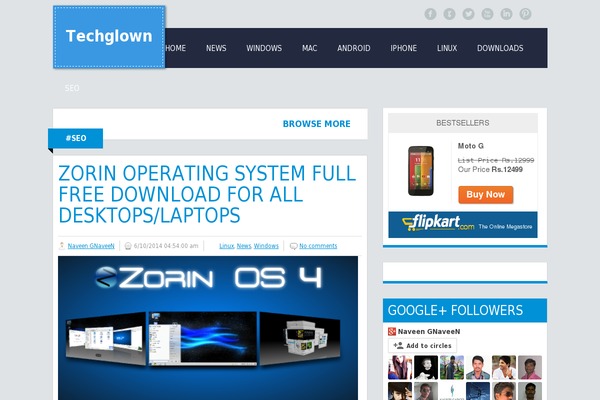Click the Flipkart shopping cart logo
This screenshot has height=400, width=600.
[409, 224]
